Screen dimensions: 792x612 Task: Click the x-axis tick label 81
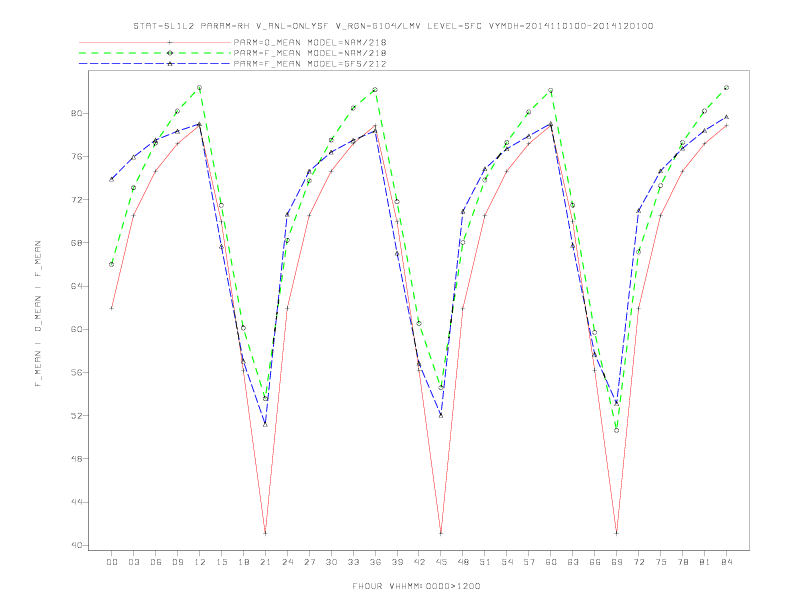point(705,562)
